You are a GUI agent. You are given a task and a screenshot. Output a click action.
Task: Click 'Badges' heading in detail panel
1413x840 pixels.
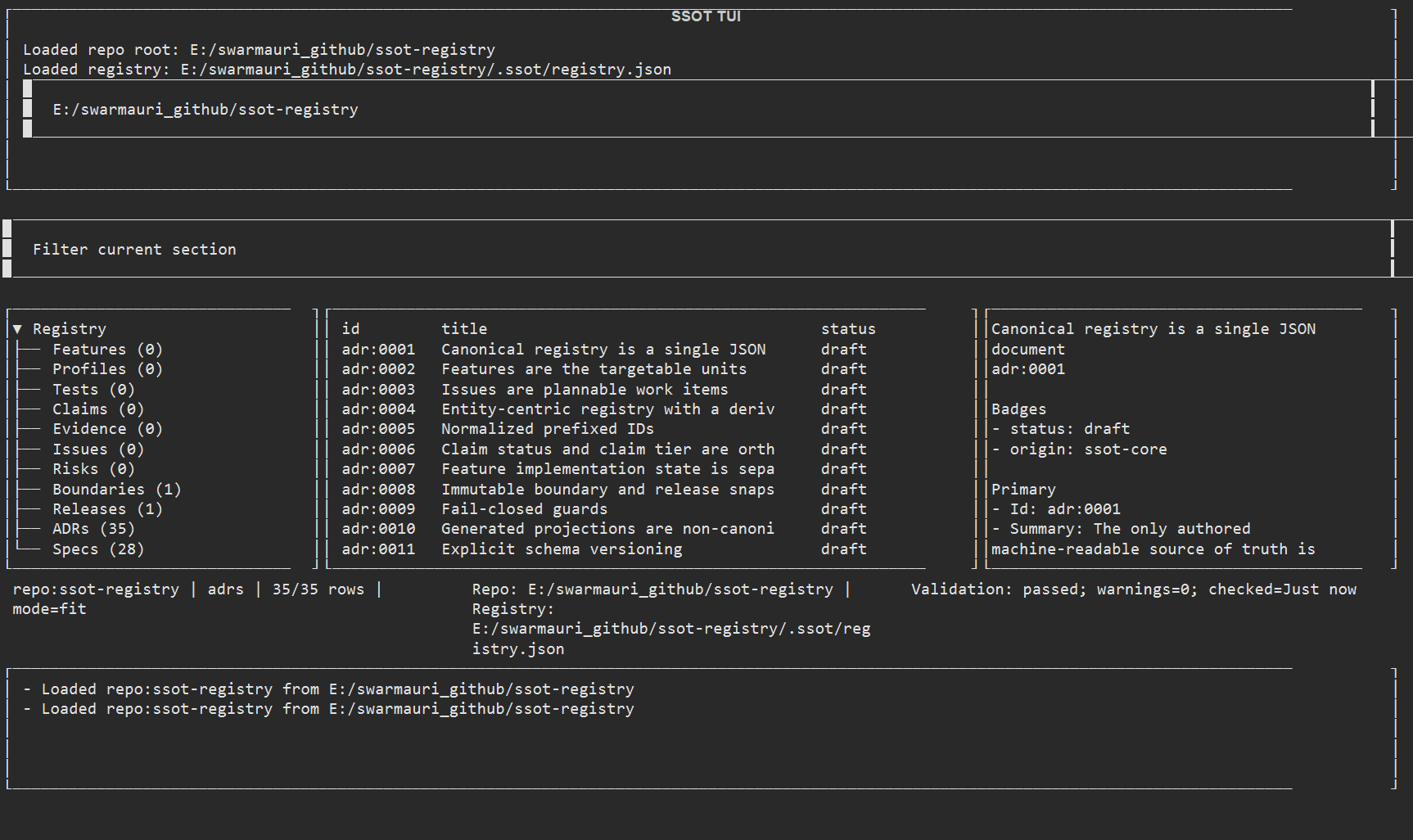pos(1018,409)
